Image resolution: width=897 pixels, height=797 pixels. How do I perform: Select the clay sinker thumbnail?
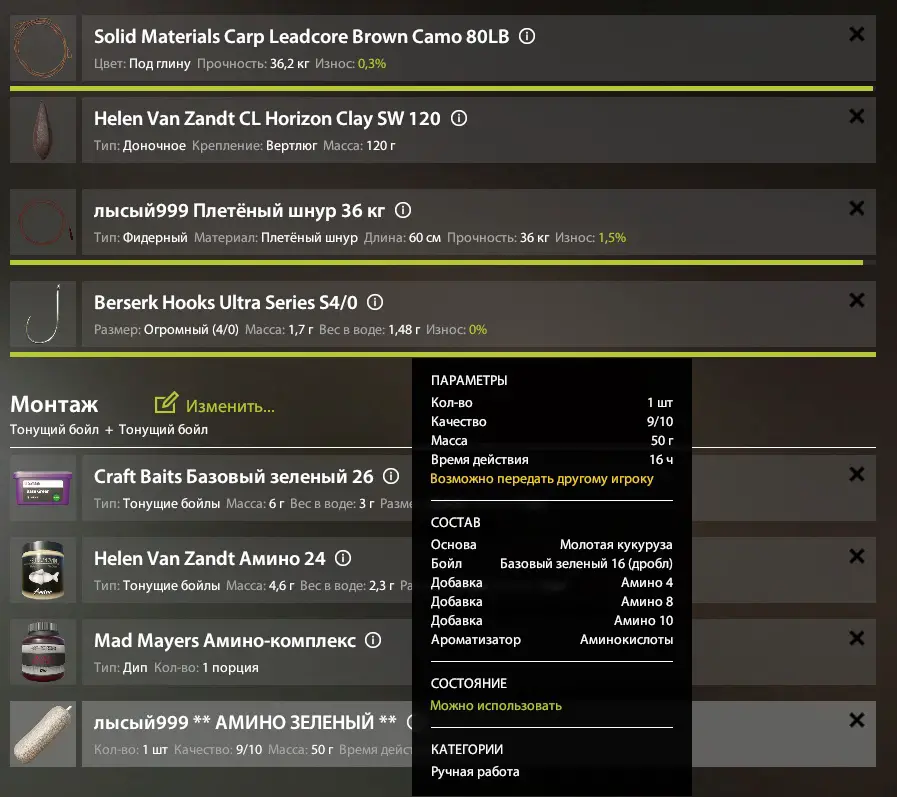tap(43, 130)
